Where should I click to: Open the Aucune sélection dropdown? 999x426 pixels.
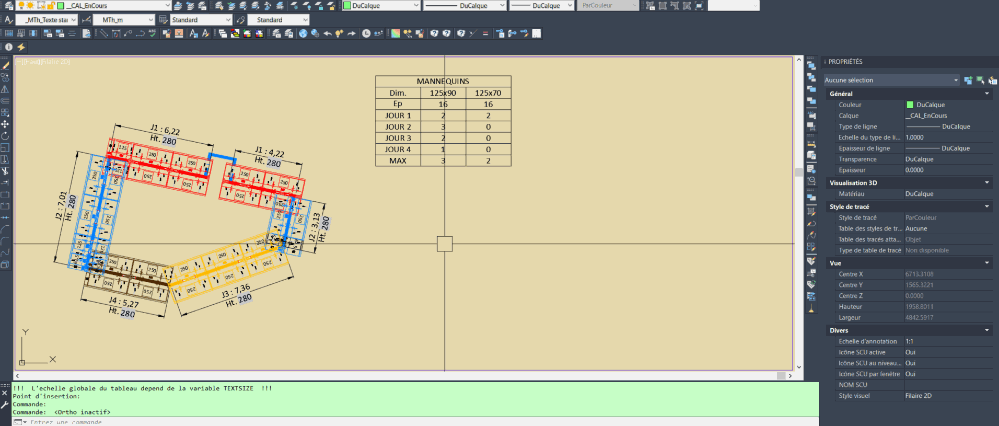point(891,80)
